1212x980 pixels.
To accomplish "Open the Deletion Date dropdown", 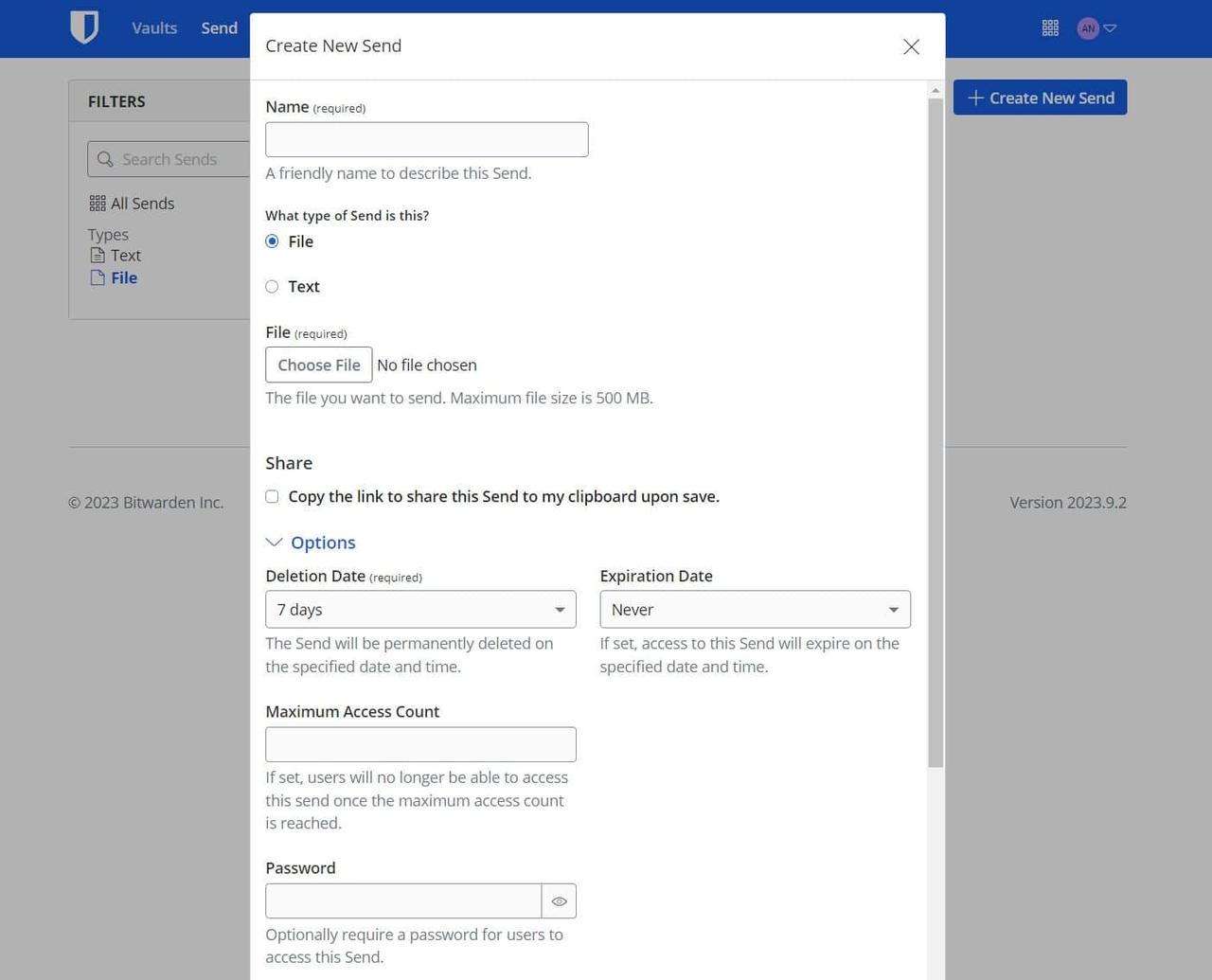I will [420, 610].
